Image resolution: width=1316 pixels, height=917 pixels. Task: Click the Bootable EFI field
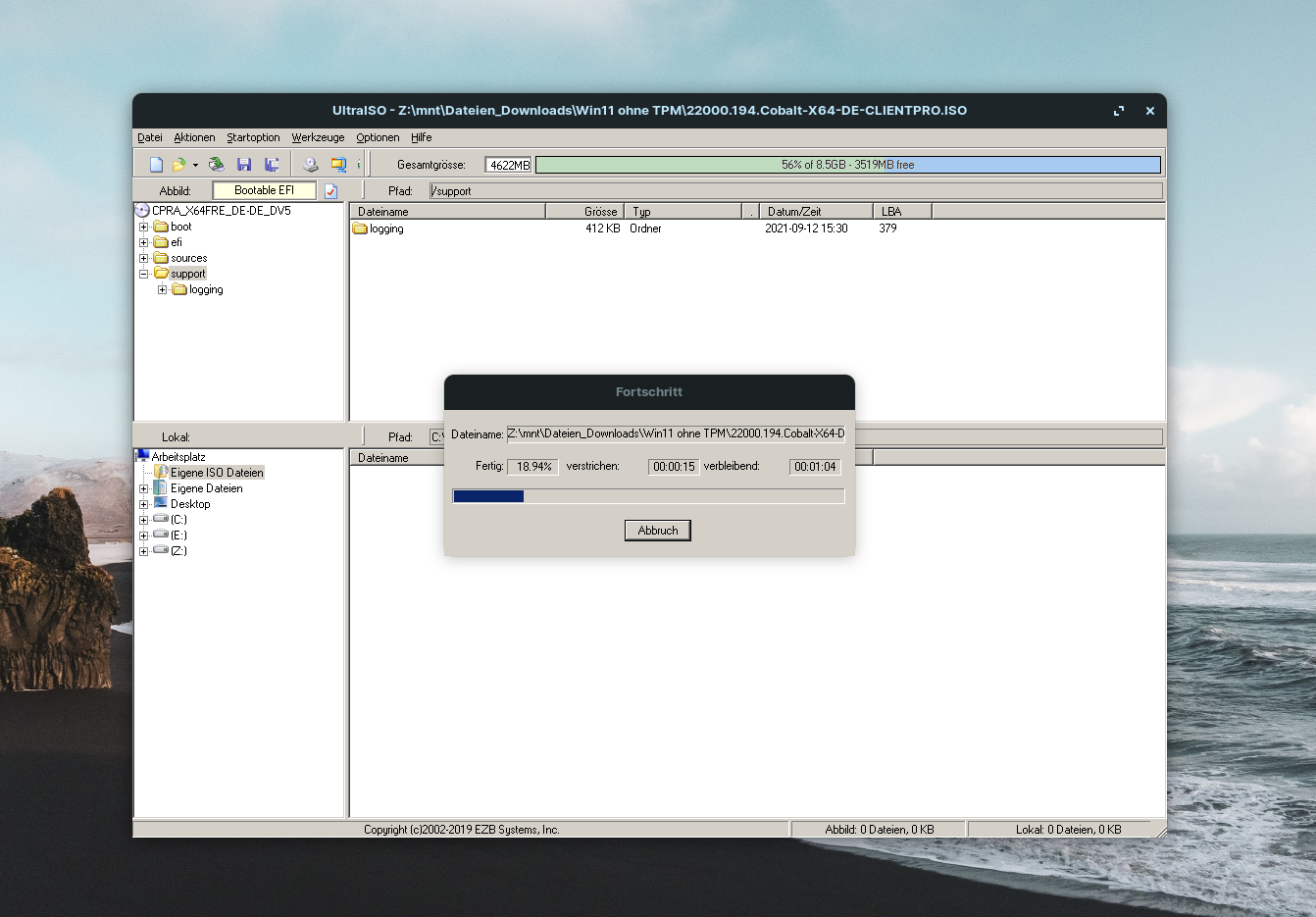[265, 190]
